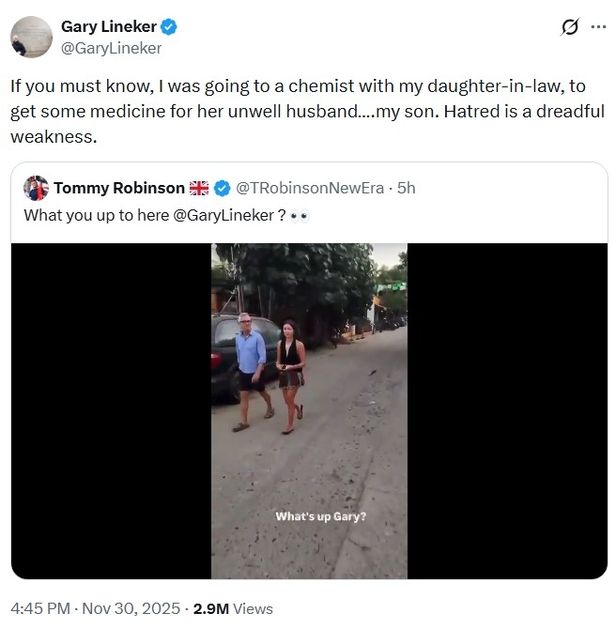Click the verified badge next to Tommy Robinson
Image resolution: width=615 pixels, height=628 pixels.
(222, 188)
